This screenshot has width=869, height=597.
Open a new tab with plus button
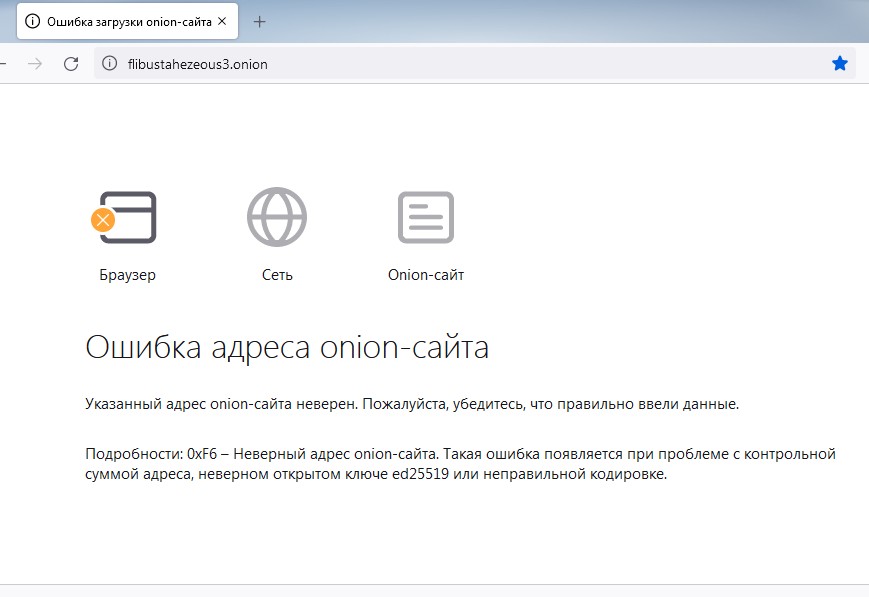[x=259, y=21]
